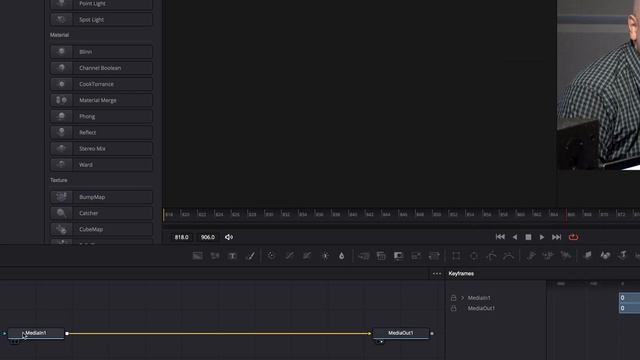Add a Channel Booleans node from the toolbar

click(381, 256)
